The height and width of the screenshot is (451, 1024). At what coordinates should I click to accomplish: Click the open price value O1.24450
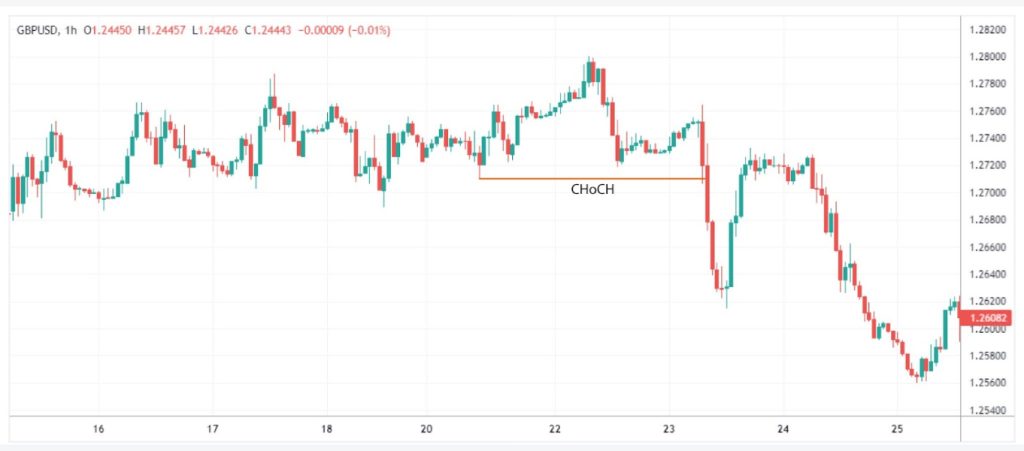106,30
